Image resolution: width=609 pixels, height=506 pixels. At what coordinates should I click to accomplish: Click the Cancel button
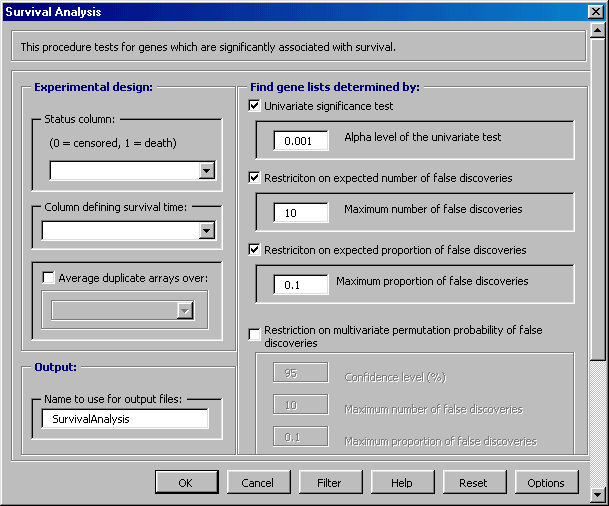(258, 483)
